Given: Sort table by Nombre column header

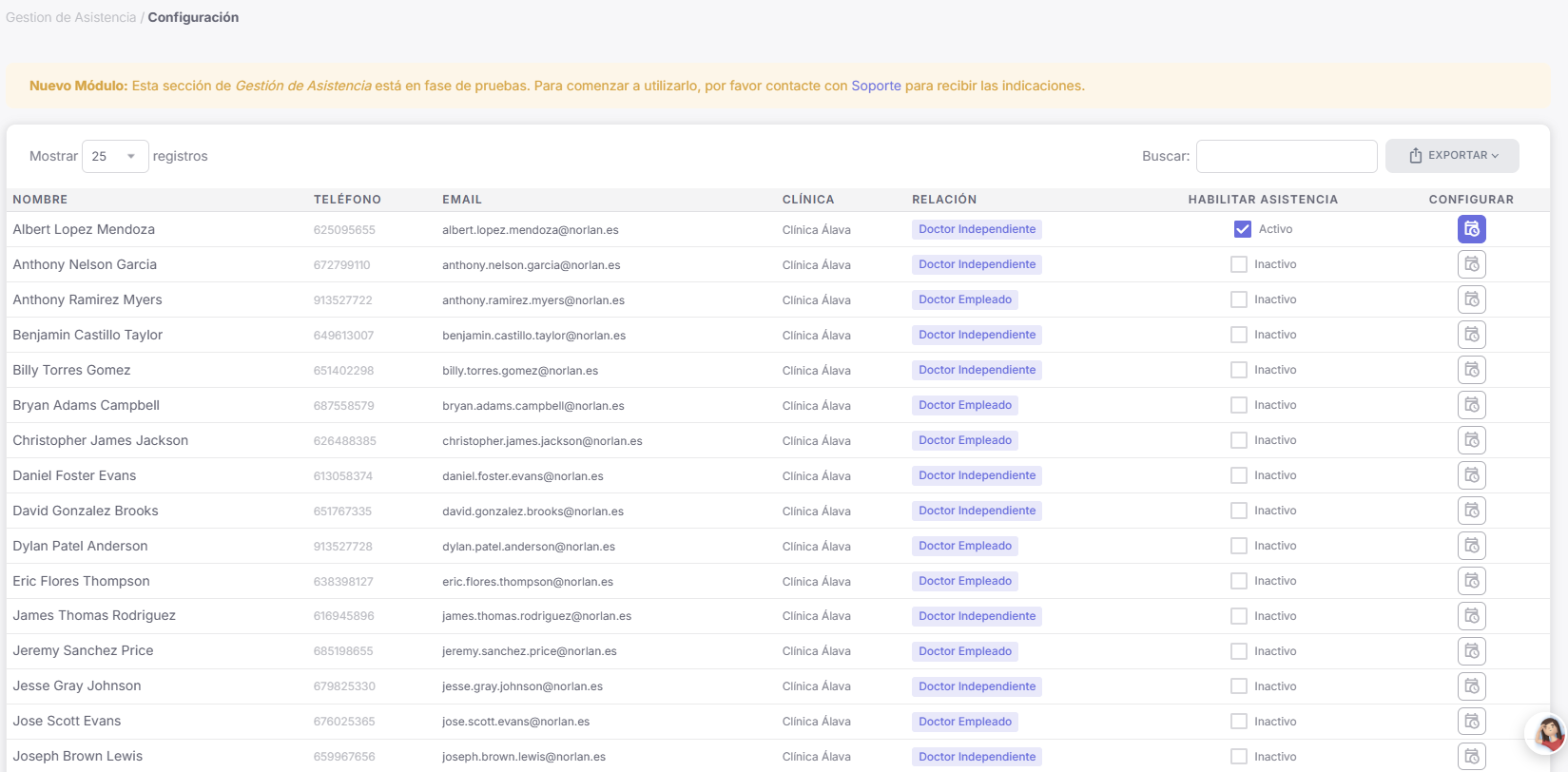Looking at the screenshot, I should [x=40, y=200].
